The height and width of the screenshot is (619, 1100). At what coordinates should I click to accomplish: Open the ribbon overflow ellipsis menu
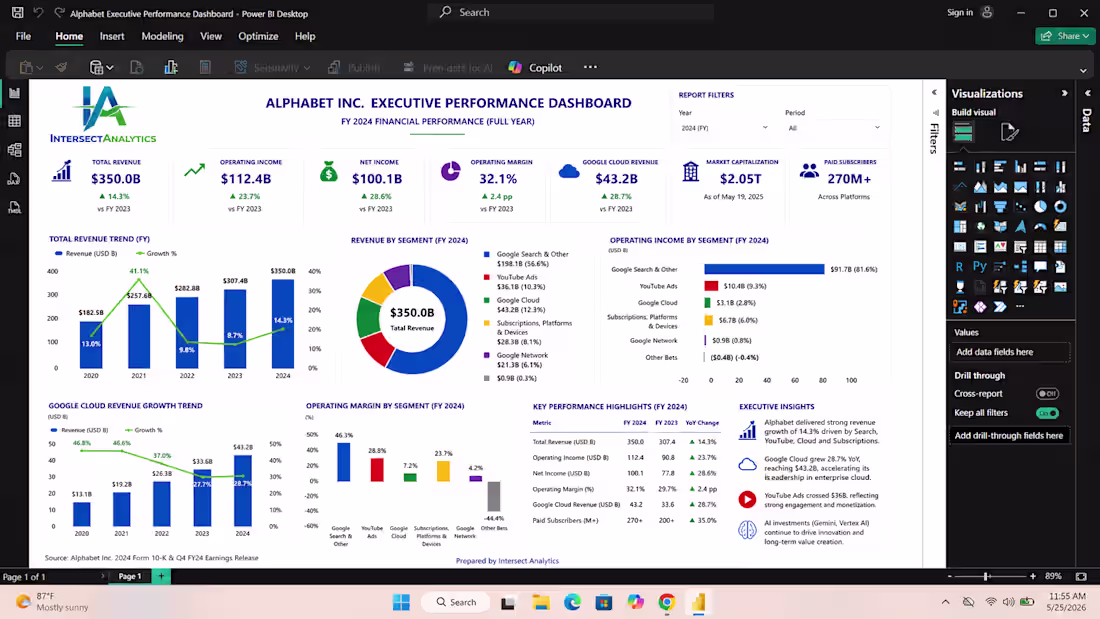tap(590, 67)
